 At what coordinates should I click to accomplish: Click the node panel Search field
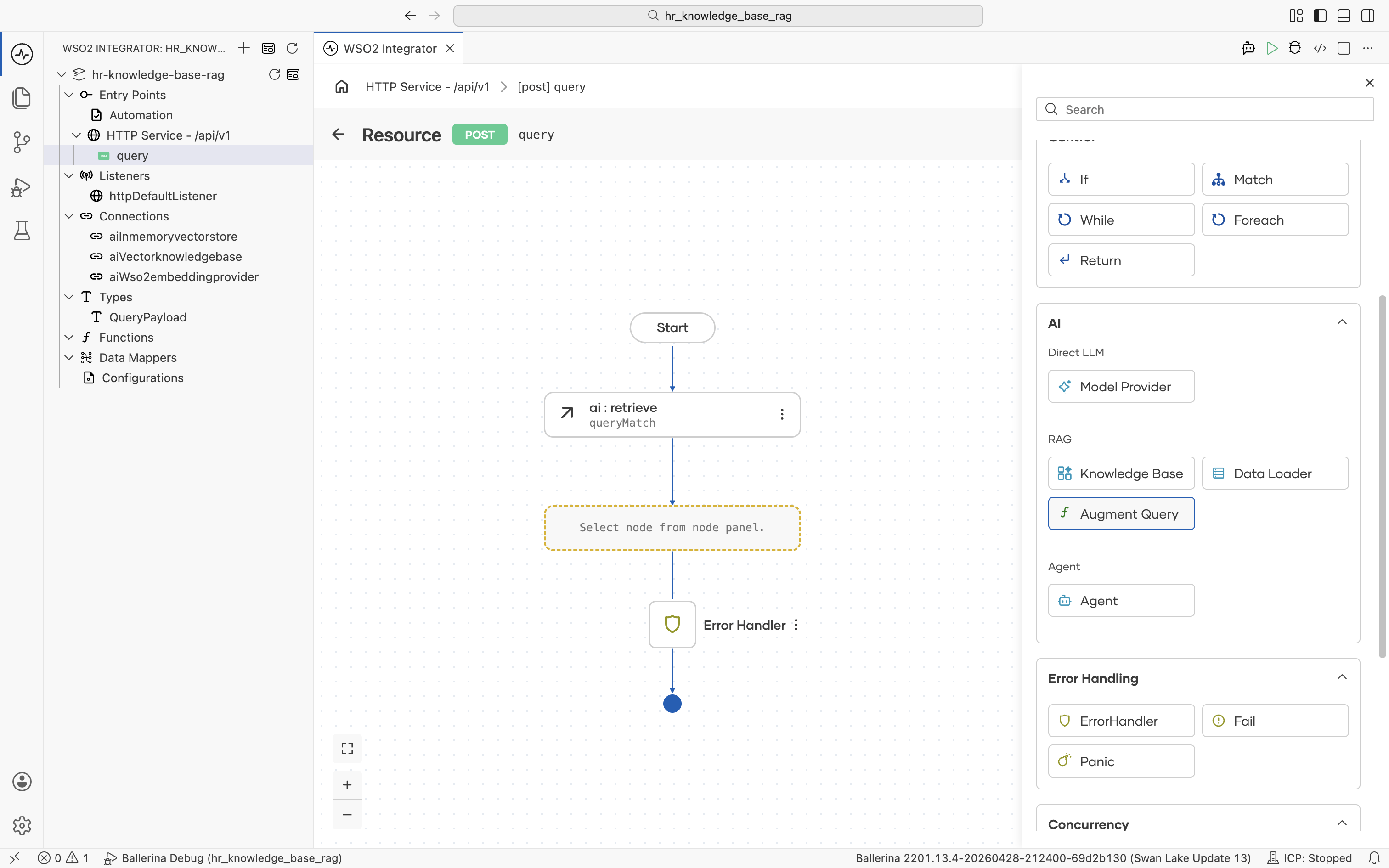coord(1204,109)
